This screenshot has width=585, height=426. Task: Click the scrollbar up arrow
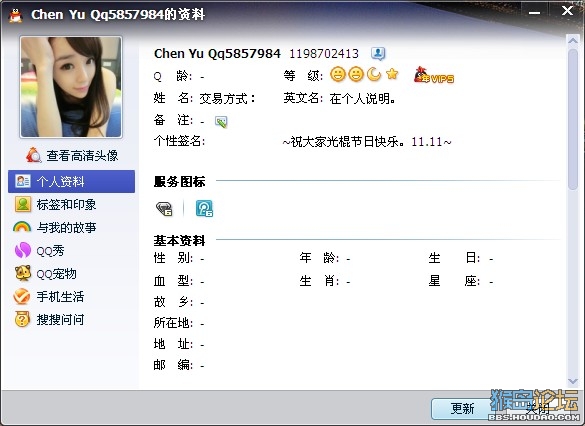coord(573,40)
